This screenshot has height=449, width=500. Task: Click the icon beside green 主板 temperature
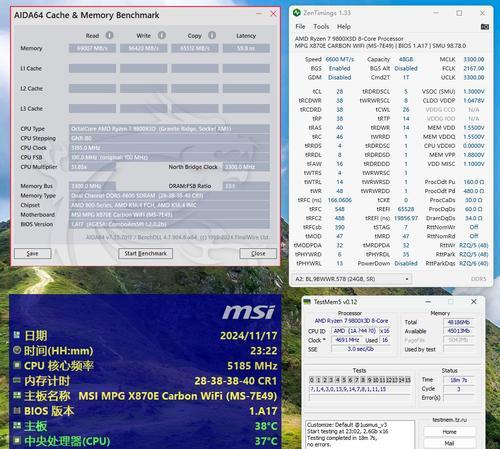(17, 425)
